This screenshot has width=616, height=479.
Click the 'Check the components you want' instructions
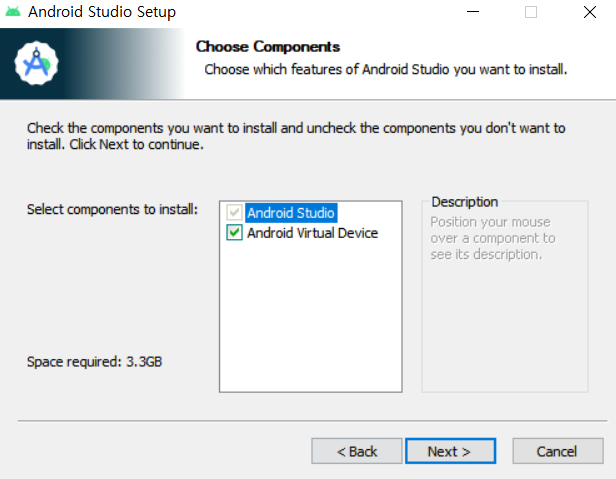(296, 136)
